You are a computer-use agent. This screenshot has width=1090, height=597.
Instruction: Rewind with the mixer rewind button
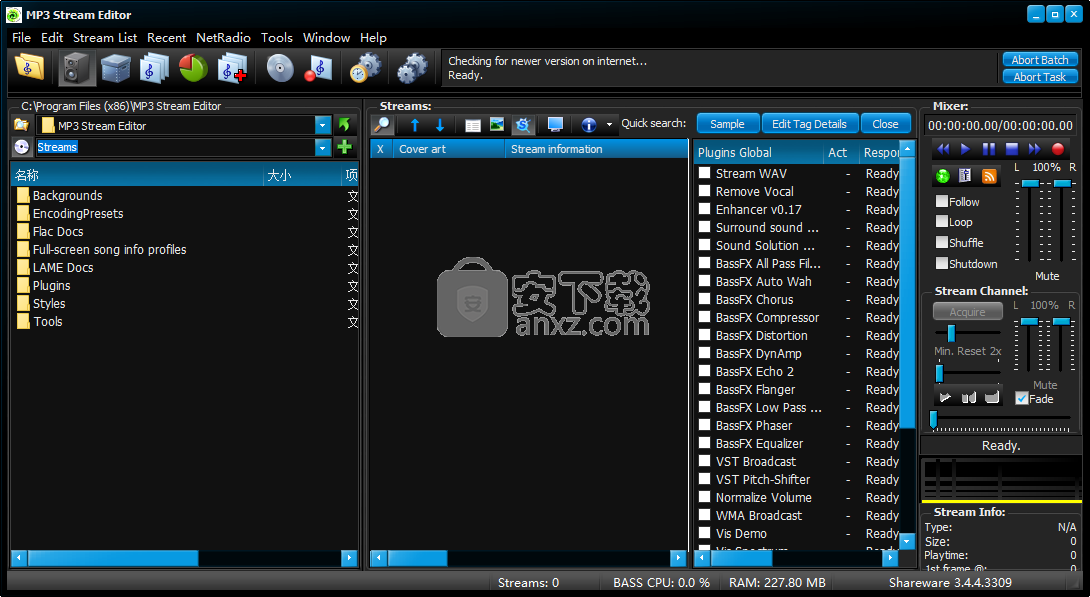tap(943, 149)
